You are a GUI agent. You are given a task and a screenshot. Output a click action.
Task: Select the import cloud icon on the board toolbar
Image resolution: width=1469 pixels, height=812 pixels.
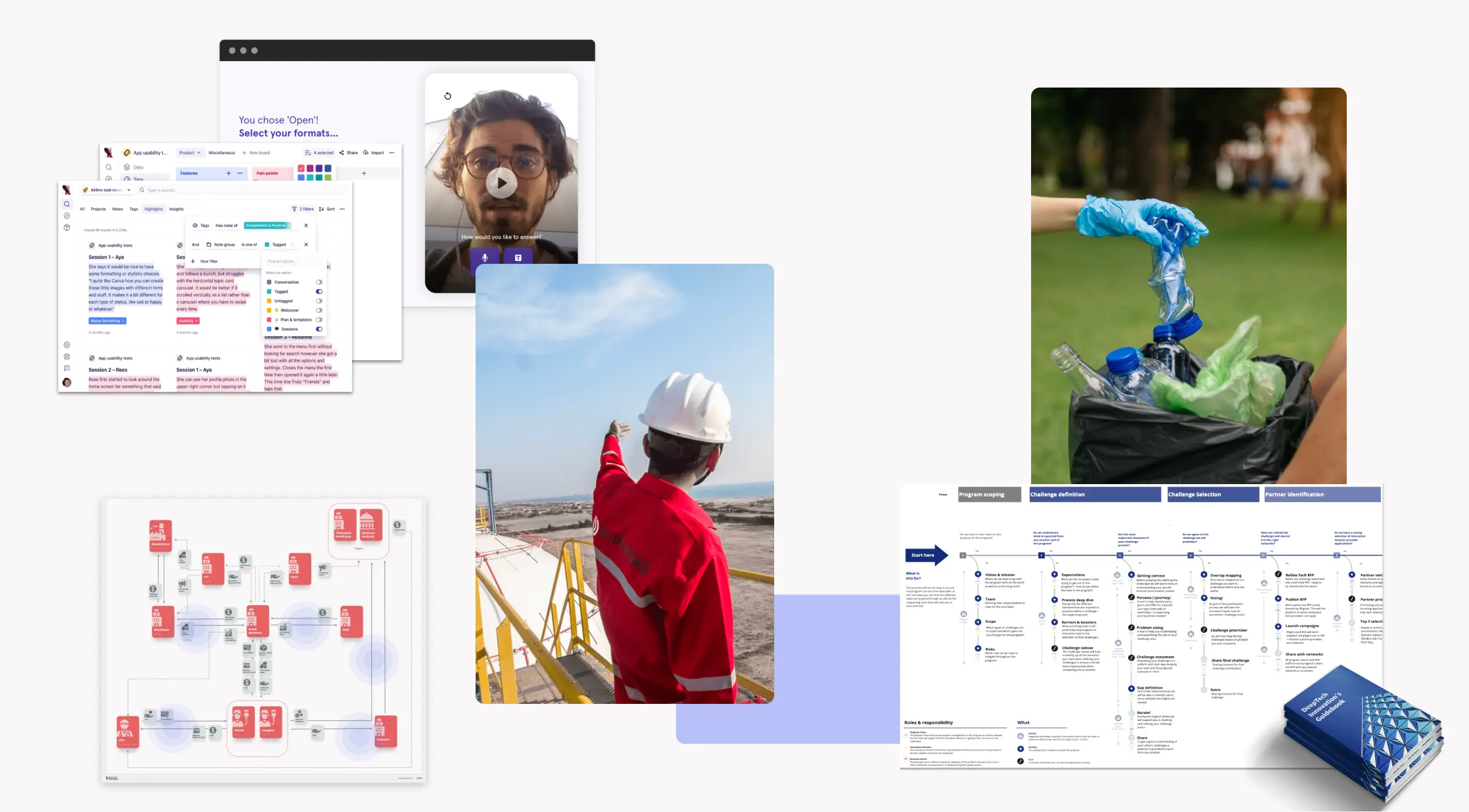pos(366,153)
